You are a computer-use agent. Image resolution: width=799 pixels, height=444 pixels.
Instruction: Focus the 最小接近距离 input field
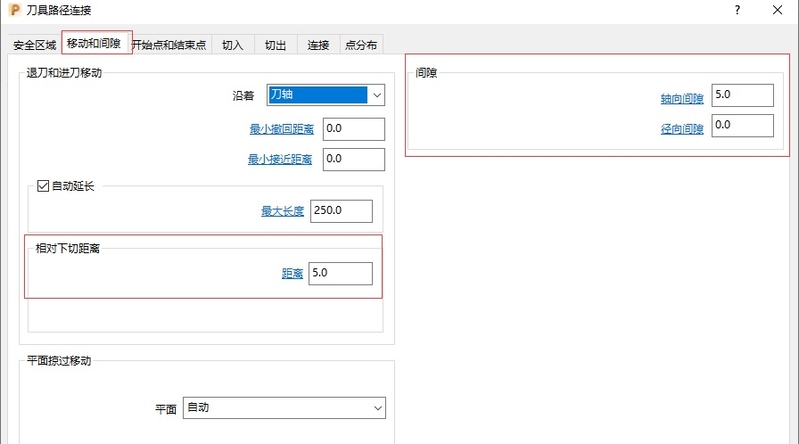[x=354, y=159]
